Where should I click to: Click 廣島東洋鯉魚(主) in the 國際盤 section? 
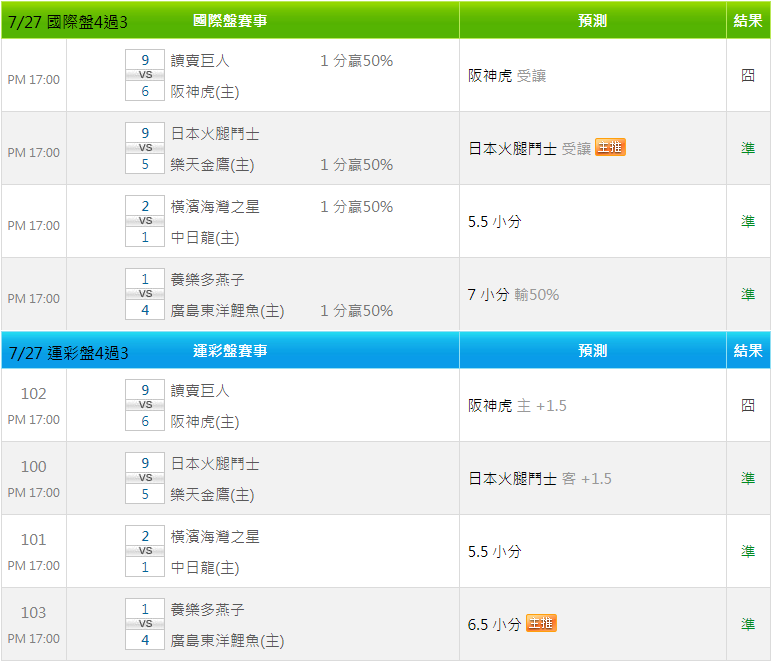point(228,310)
